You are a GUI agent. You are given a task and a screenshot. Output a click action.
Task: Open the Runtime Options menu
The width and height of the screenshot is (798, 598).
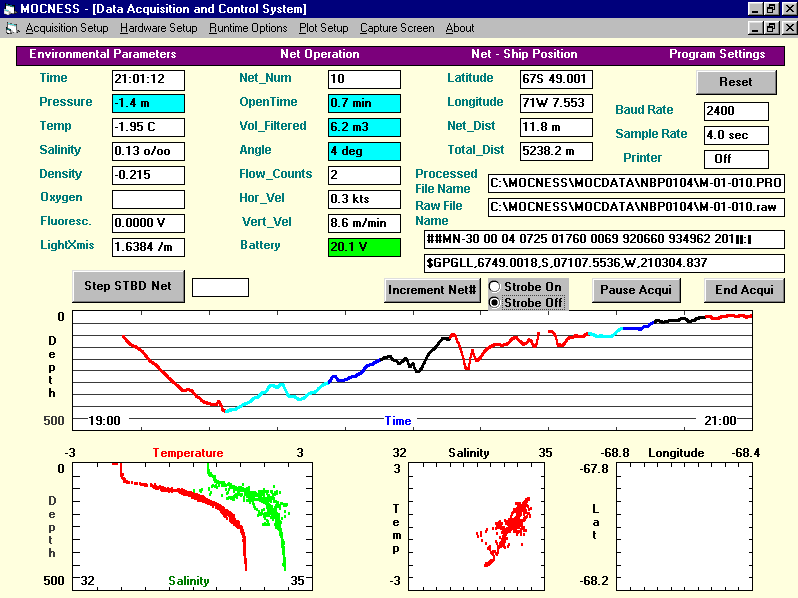(x=248, y=28)
